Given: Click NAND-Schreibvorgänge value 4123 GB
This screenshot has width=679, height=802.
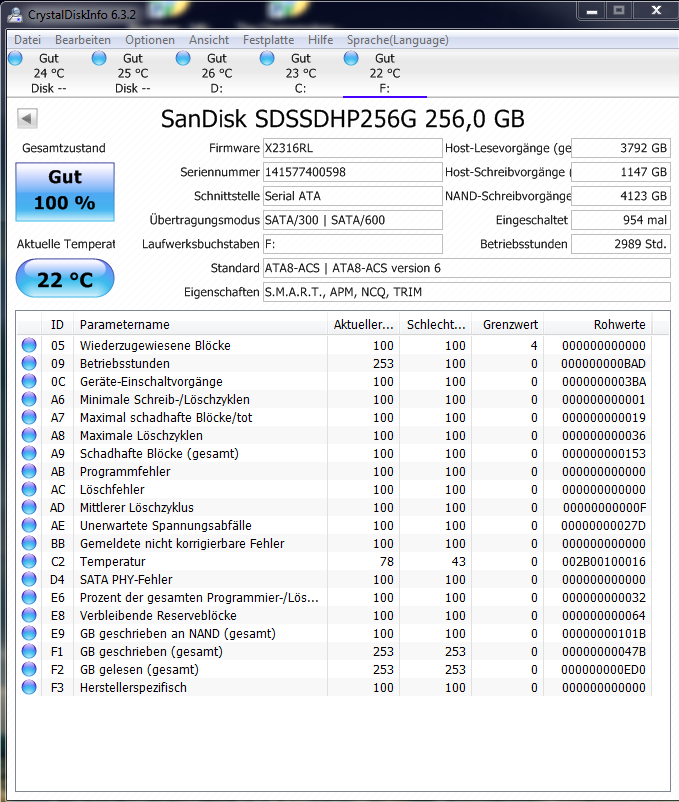Looking at the screenshot, I should click(x=621, y=196).
